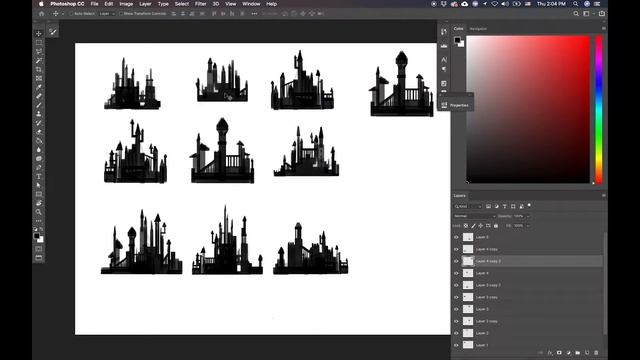Open Color panel flyout menu
Image resolution: width=640 pixels, height=360 pixels.
coord(603,29)
